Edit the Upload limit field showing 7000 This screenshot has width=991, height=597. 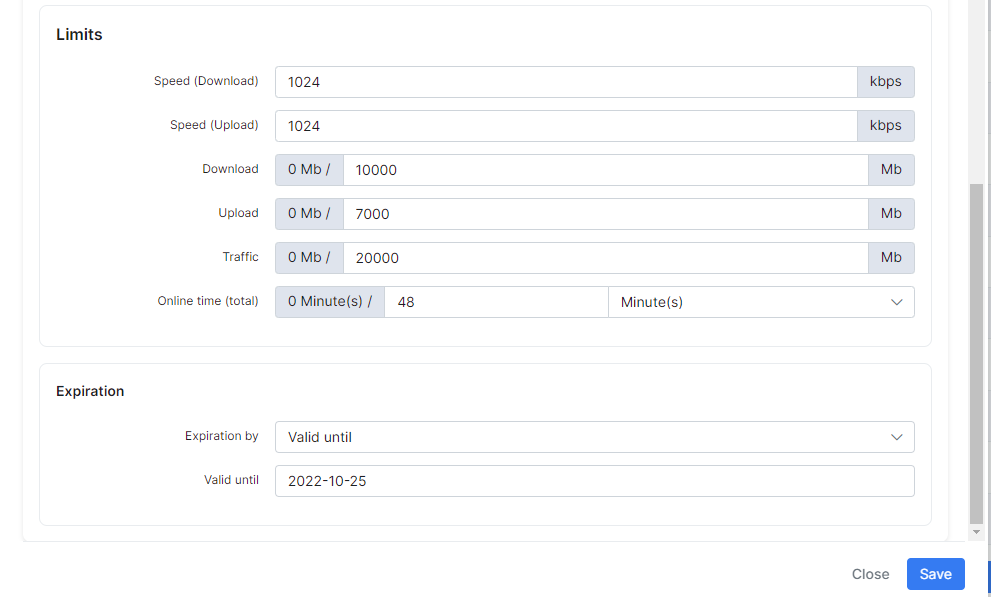pyautogui.click(x=605, y=214)
